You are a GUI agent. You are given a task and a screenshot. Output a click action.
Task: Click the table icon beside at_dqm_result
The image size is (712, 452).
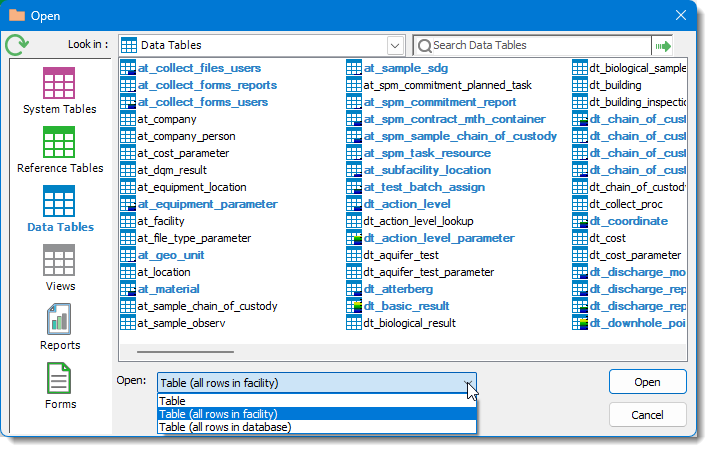coord(128,170)
